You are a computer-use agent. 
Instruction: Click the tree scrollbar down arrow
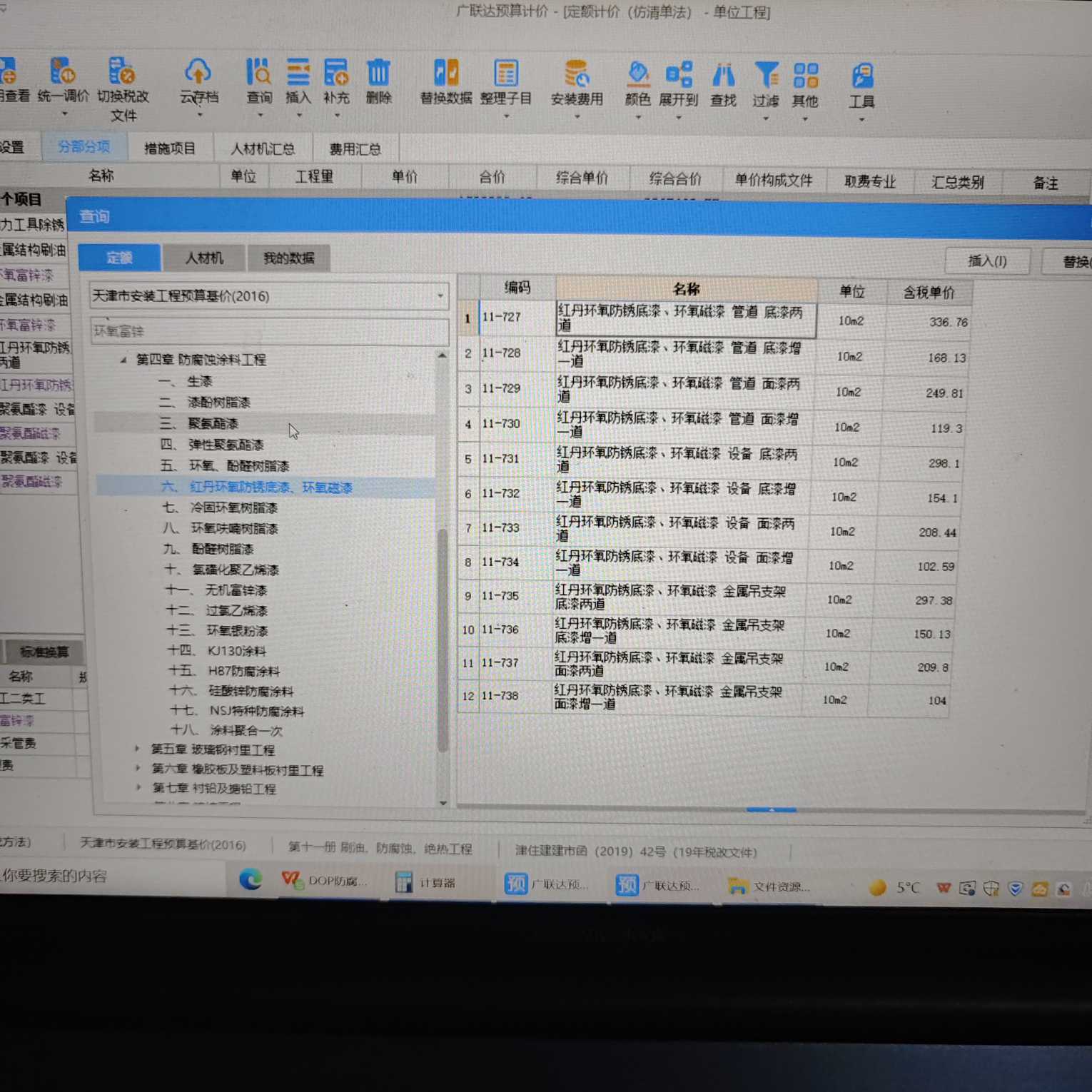(443, 803)
